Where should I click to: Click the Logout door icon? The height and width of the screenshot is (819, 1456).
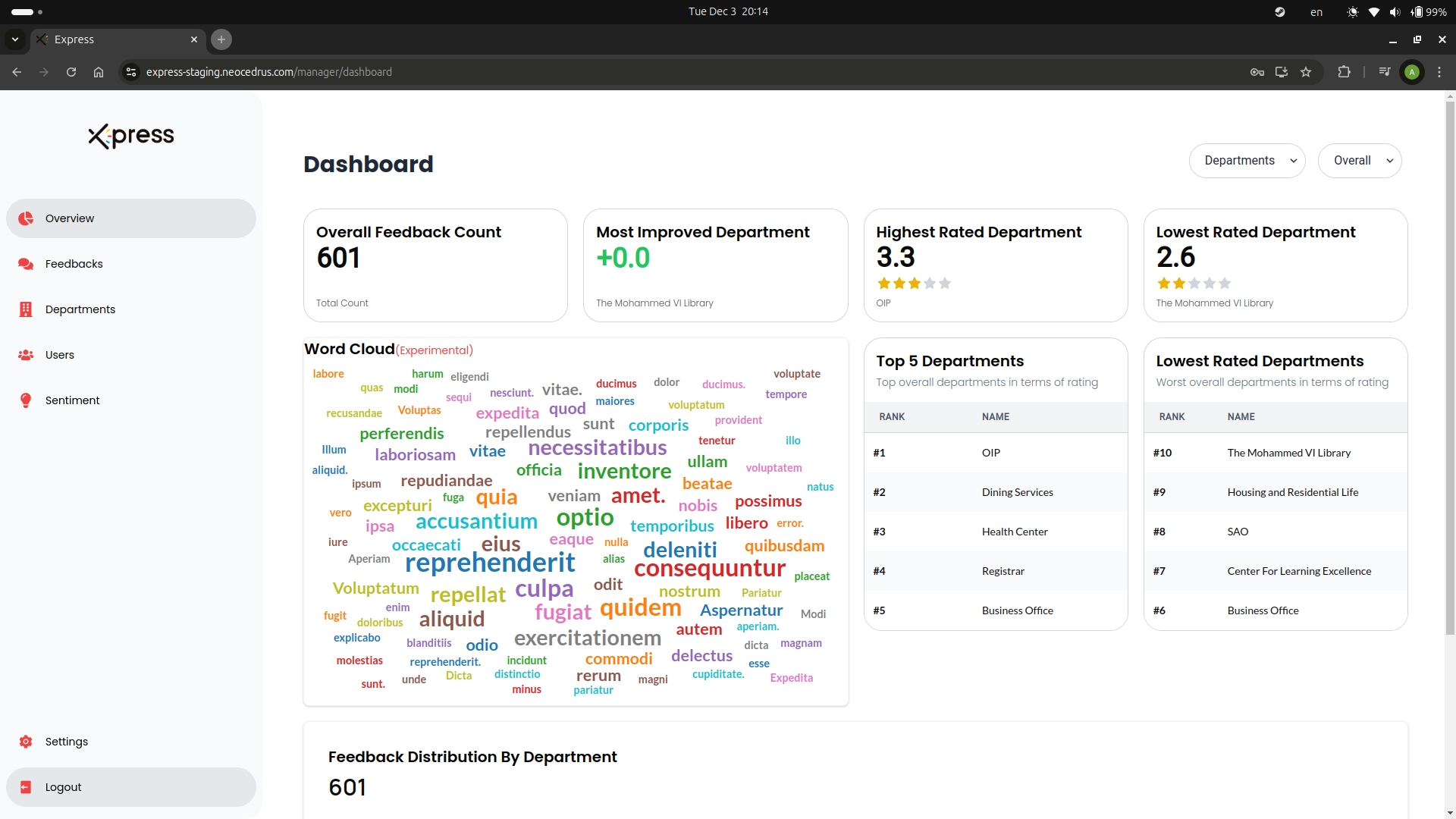[x=26, y=787]
